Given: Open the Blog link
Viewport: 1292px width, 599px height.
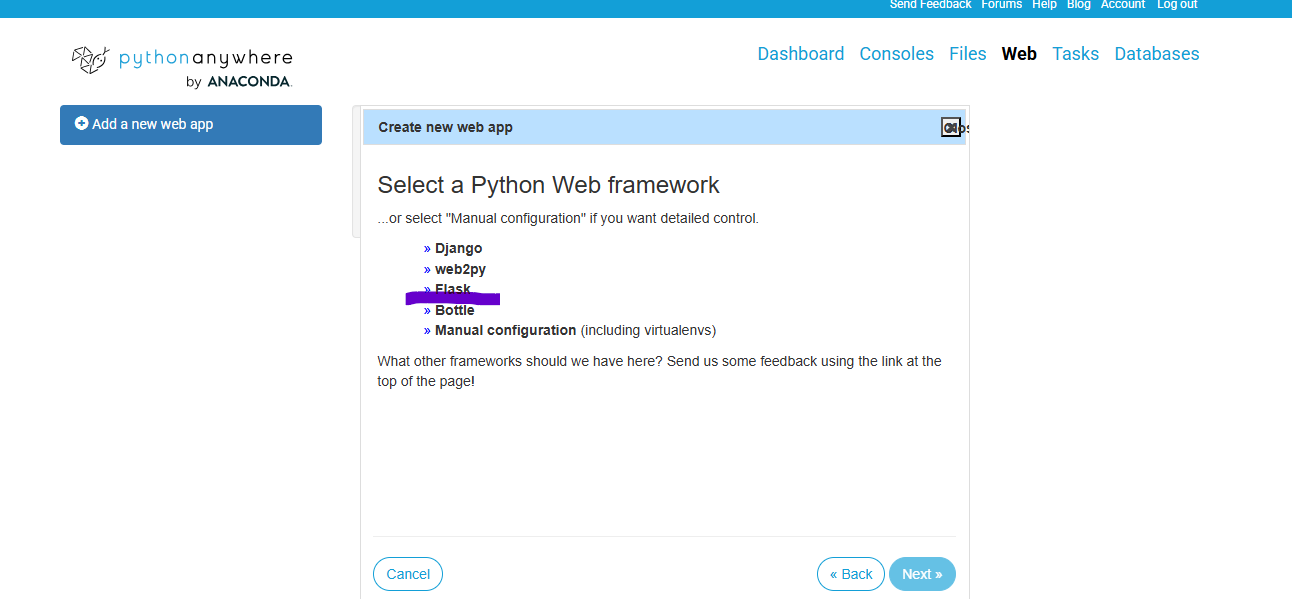Looking at the screenshot, I should (x=1078, y=5).
